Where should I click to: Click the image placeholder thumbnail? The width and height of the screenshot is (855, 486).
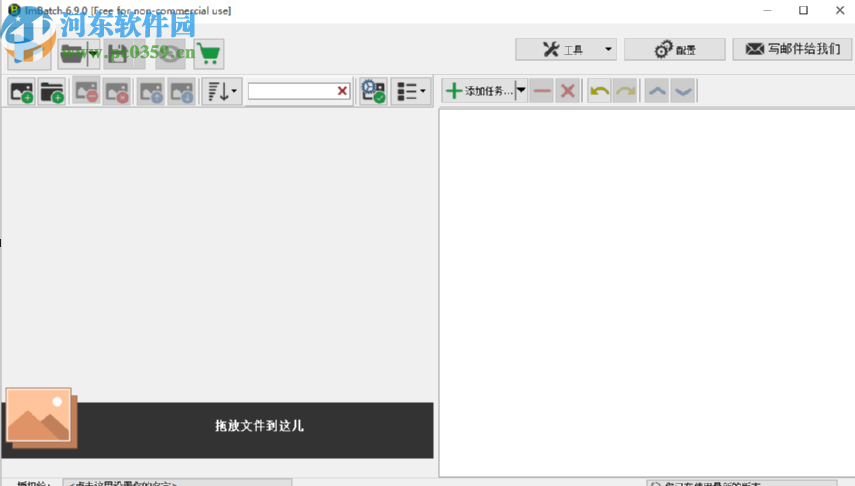tap(41, 418)
